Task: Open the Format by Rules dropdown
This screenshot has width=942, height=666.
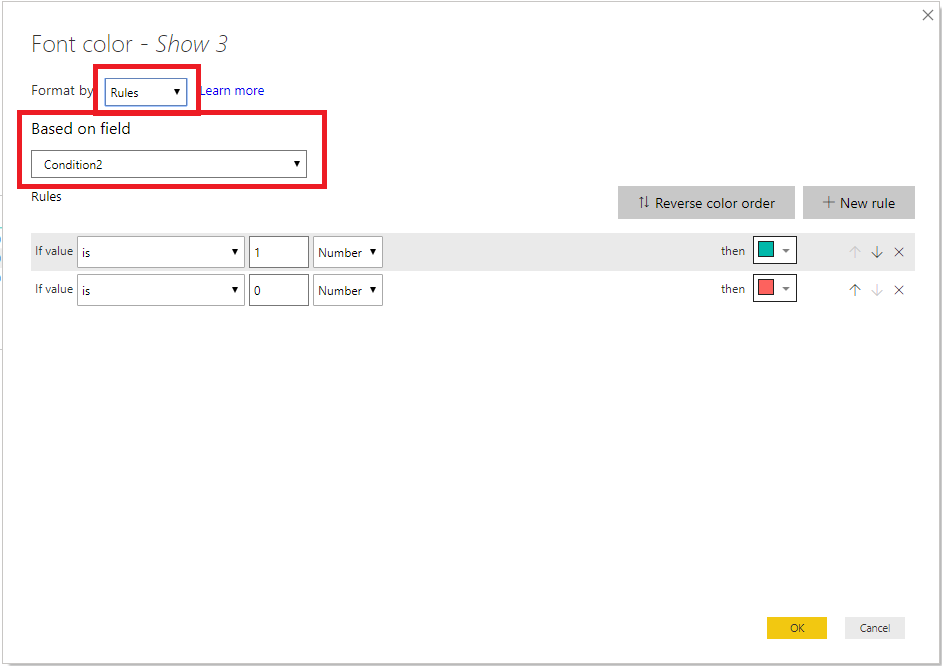Action: coord(145,92)
